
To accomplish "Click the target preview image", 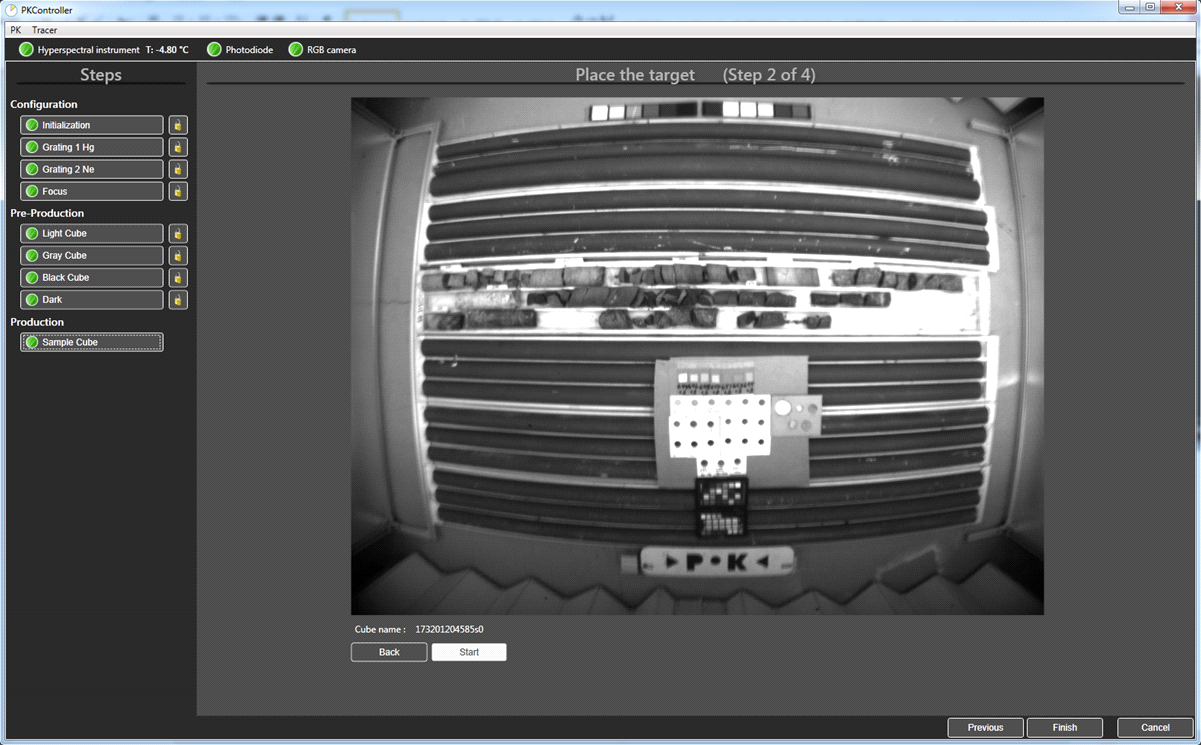I will (x=697, y=355).
